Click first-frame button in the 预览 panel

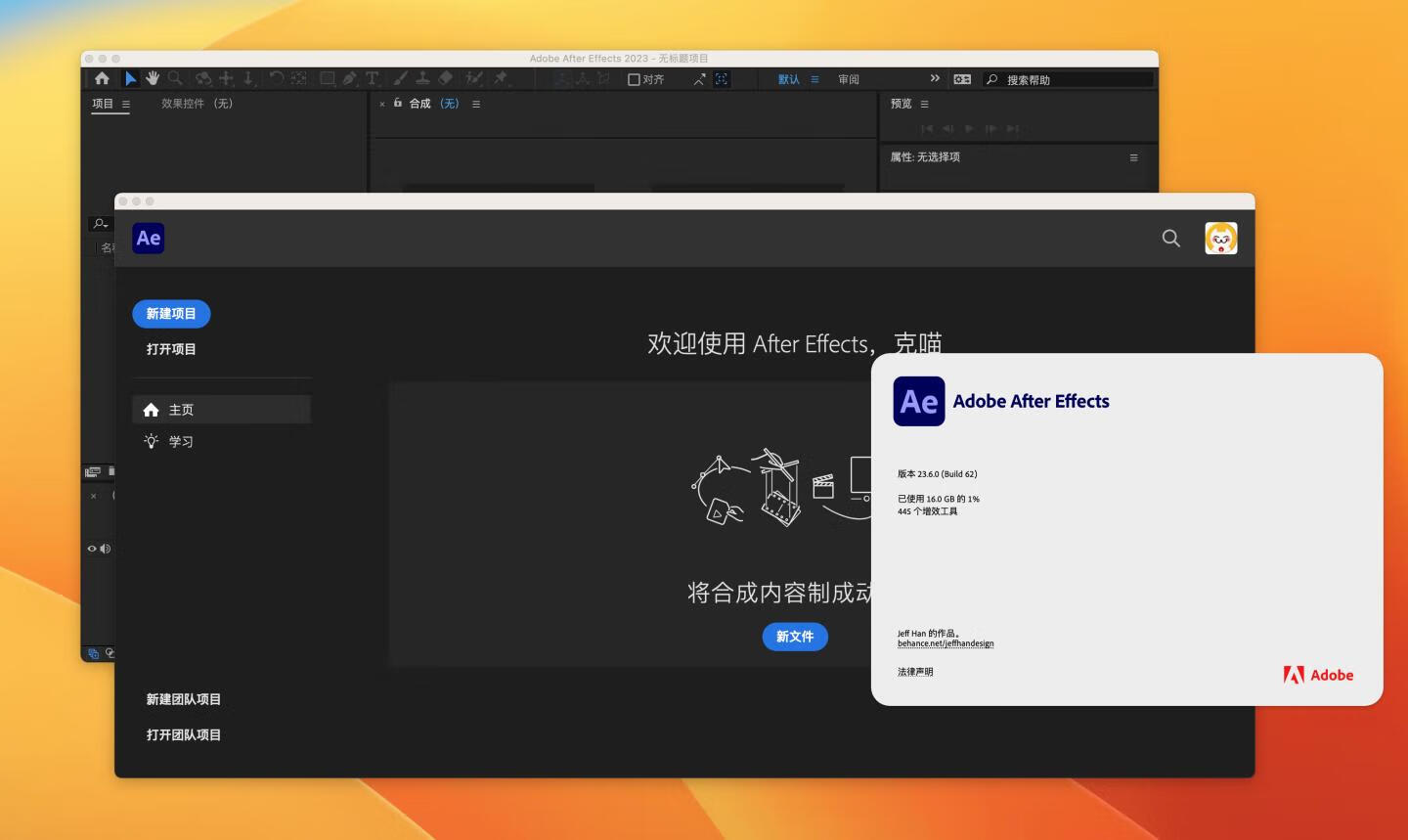(927, 128)
